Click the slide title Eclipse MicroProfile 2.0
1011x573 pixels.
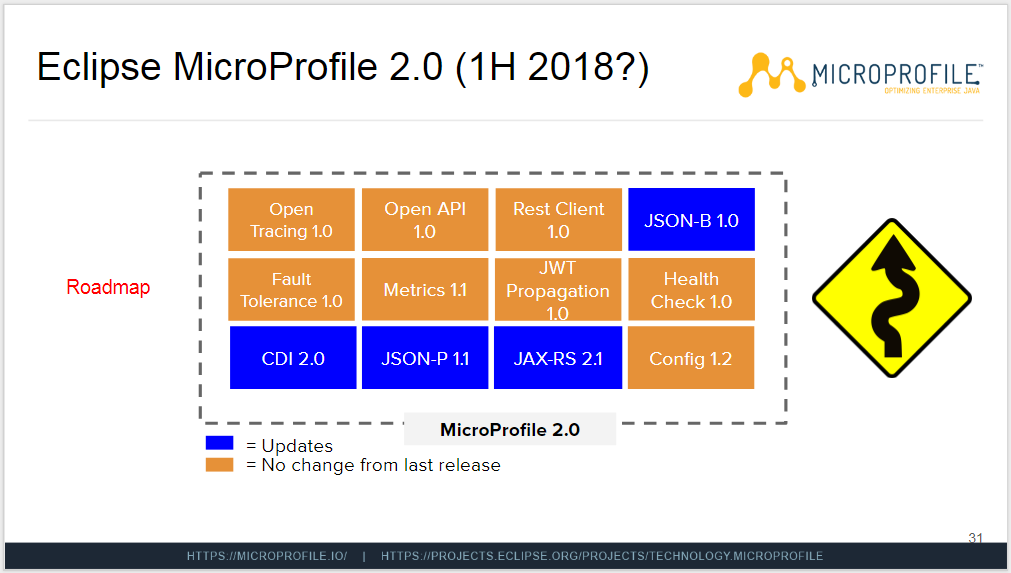click(342, 67)
